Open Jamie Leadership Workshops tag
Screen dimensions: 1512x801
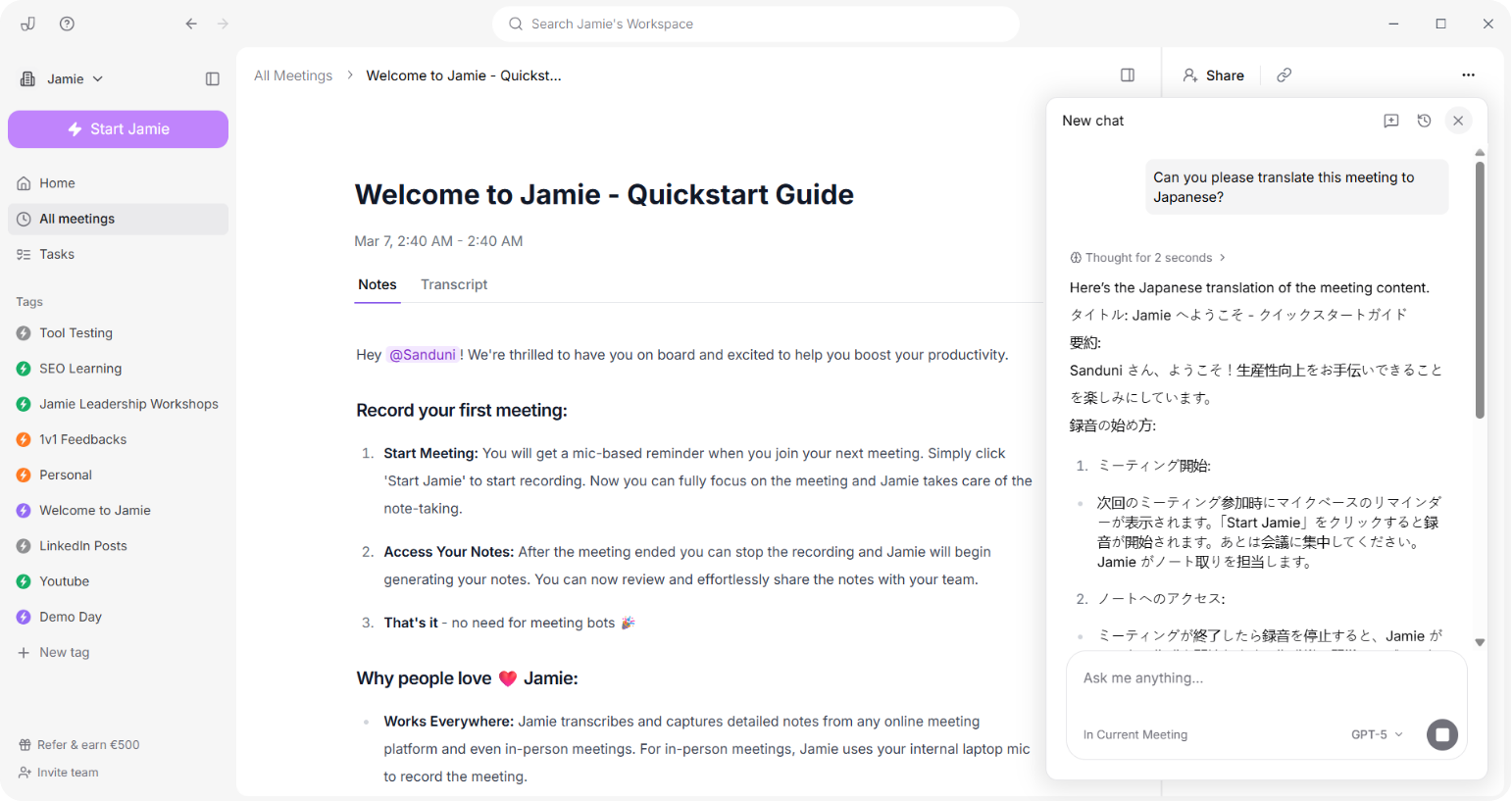click(x=118, y=404)
